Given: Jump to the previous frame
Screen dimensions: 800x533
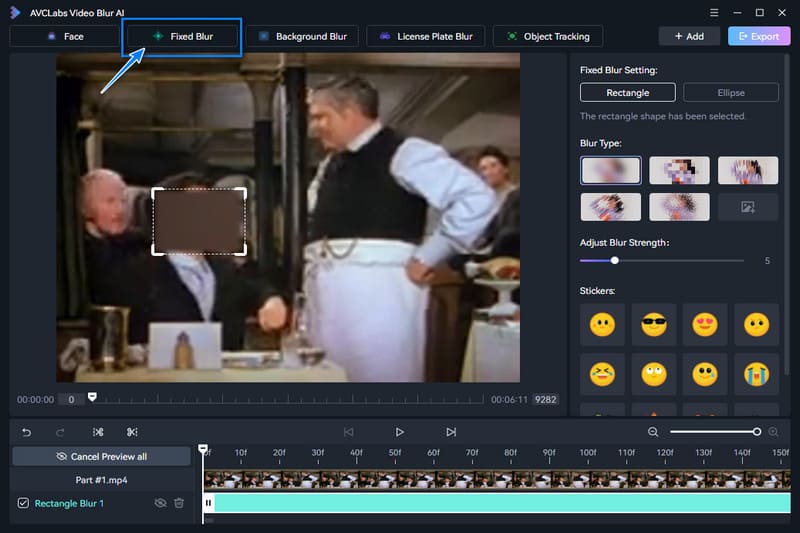Looking at the screenshot, I should tap(348, 432).
